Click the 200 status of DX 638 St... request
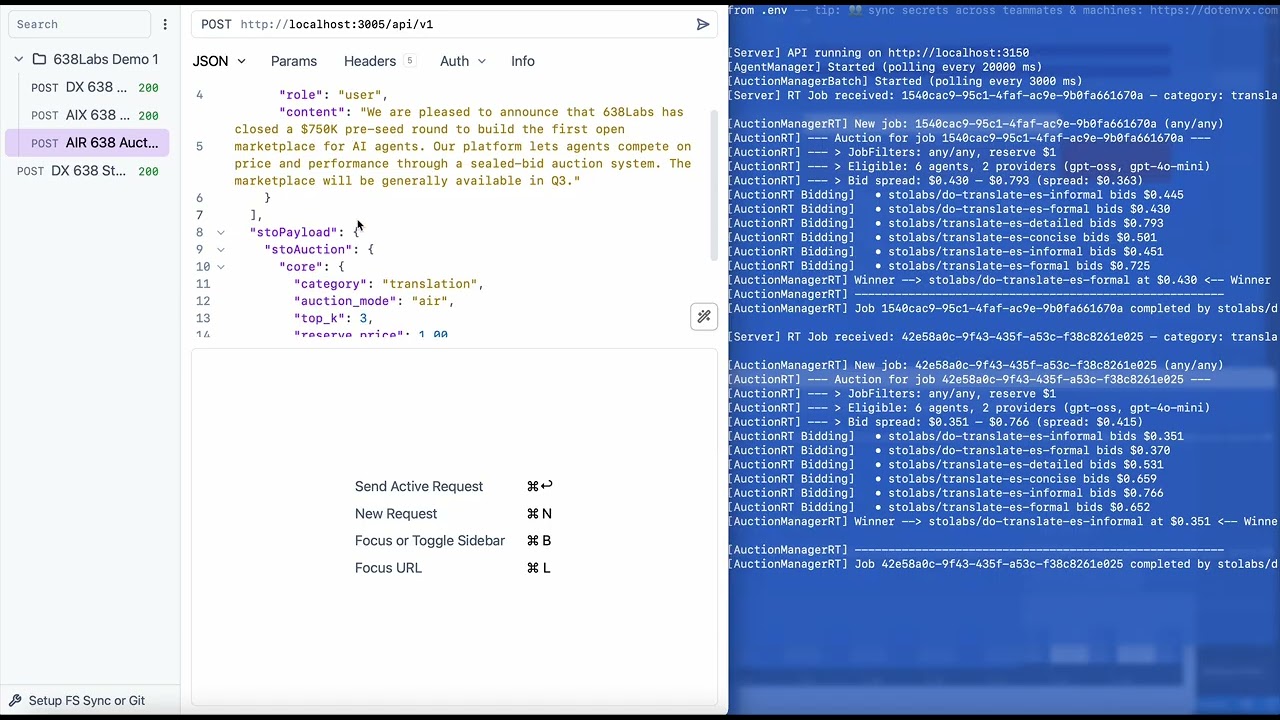 [148, 172]
